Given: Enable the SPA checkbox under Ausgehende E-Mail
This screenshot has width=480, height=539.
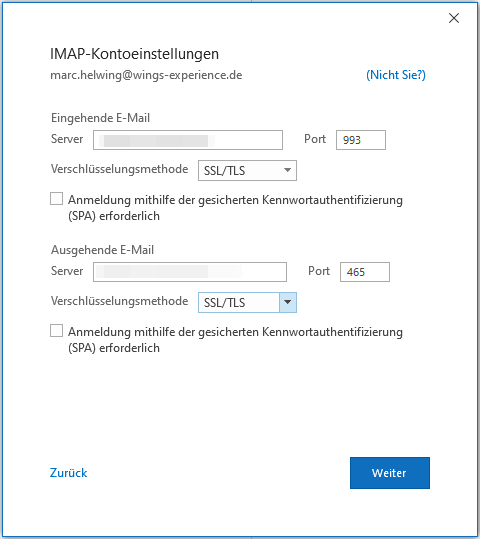Looking at the screenshot, I should pos(56,331).
